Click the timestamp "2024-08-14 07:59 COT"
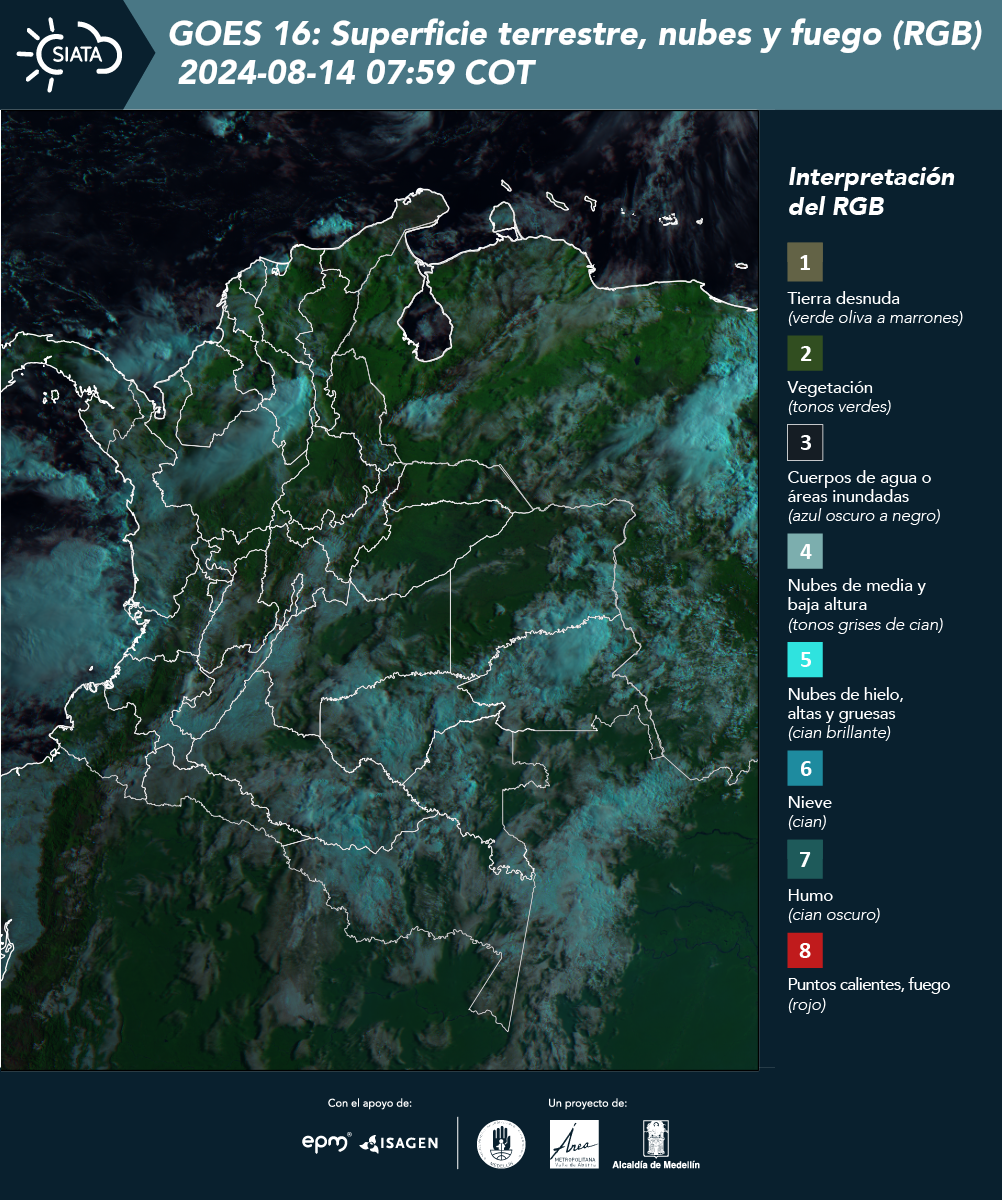1002x1200 pixels. coord(355,73)
